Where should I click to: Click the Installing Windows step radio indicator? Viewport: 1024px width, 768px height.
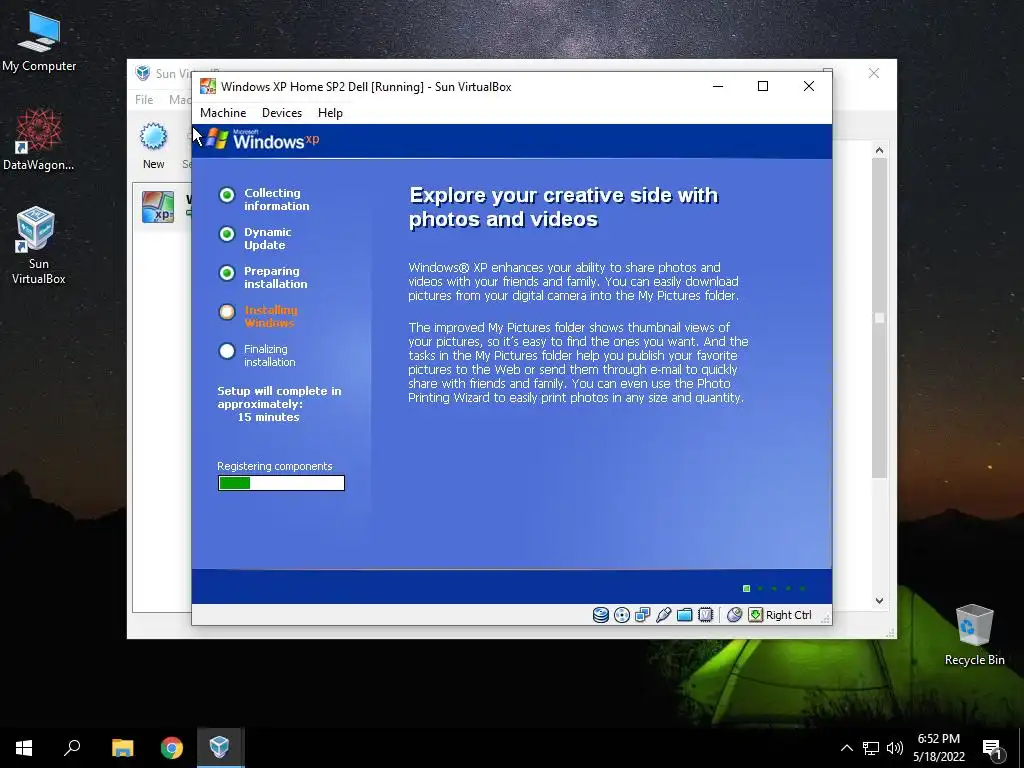227,312
